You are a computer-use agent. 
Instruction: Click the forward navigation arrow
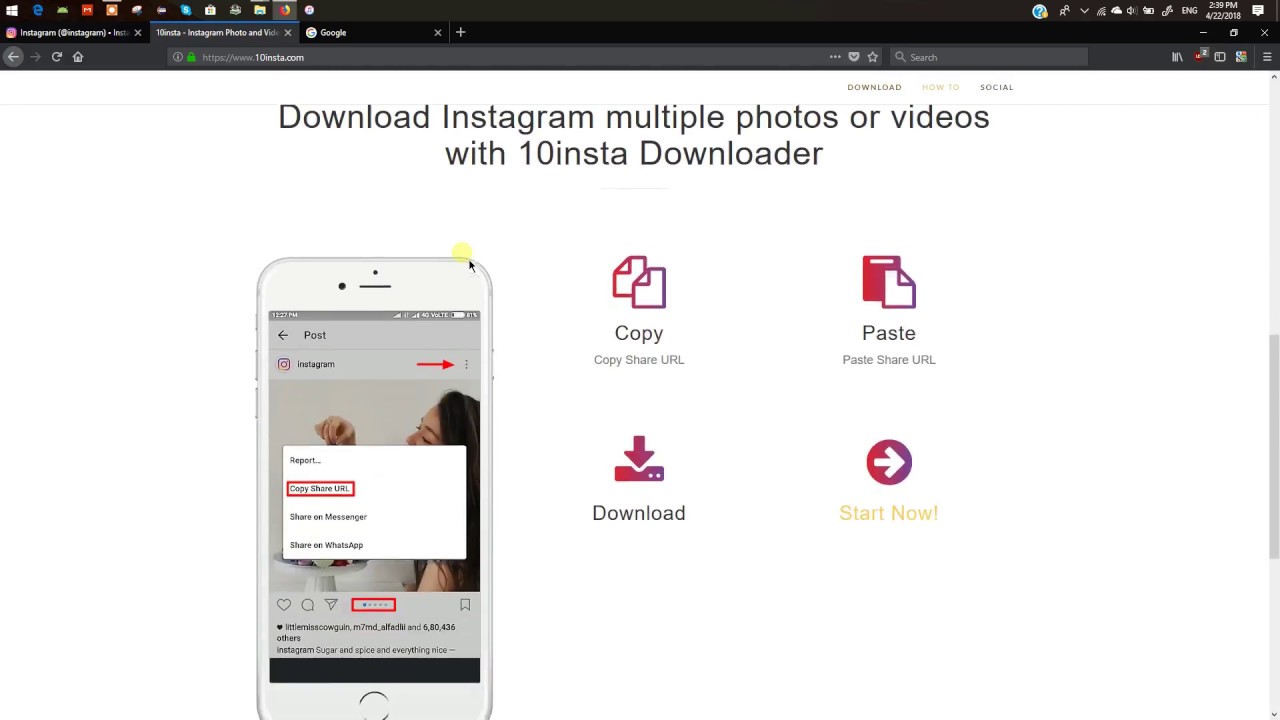pyautogui.click(x=35, y=57)
